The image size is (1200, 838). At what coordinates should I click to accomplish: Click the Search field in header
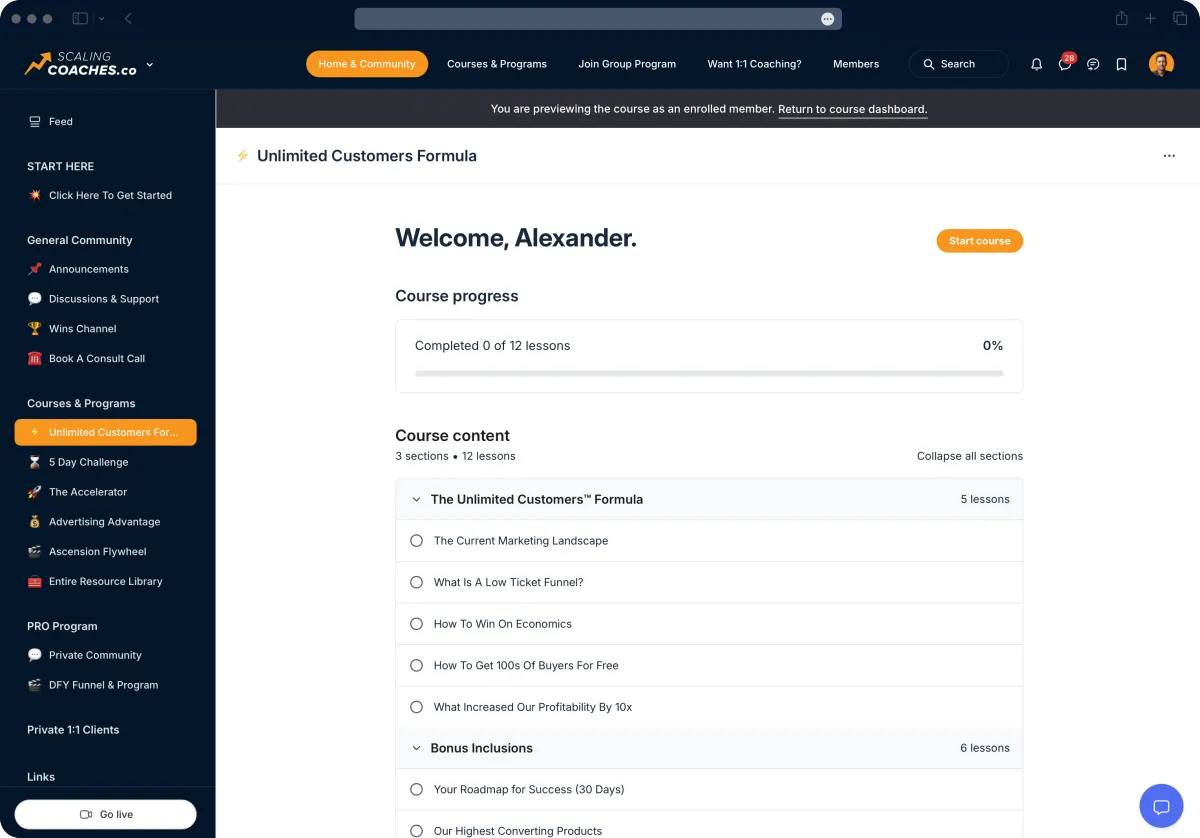[959, 64]
